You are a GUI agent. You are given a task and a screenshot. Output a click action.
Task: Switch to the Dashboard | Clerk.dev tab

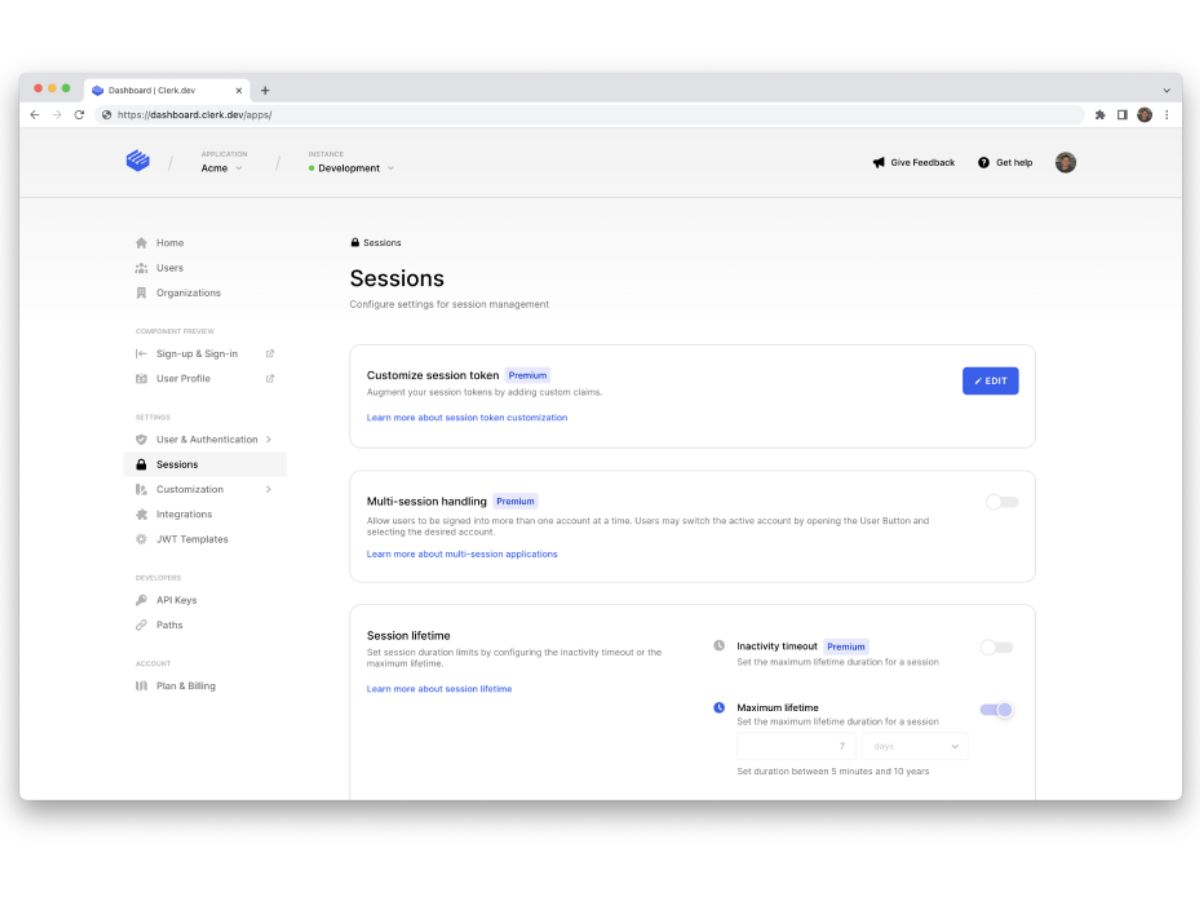point(167,90)
